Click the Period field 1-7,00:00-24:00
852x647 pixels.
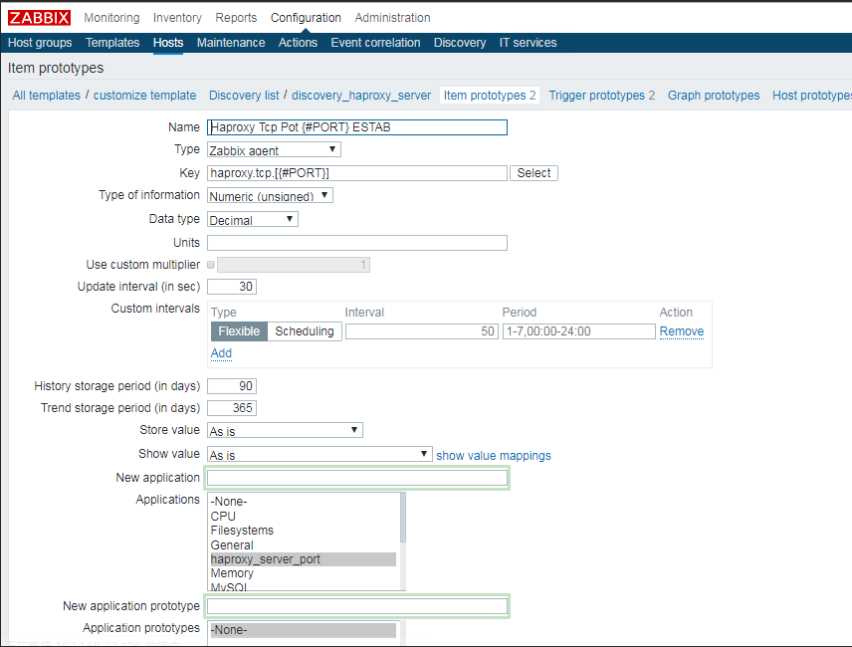click(579, 331)
